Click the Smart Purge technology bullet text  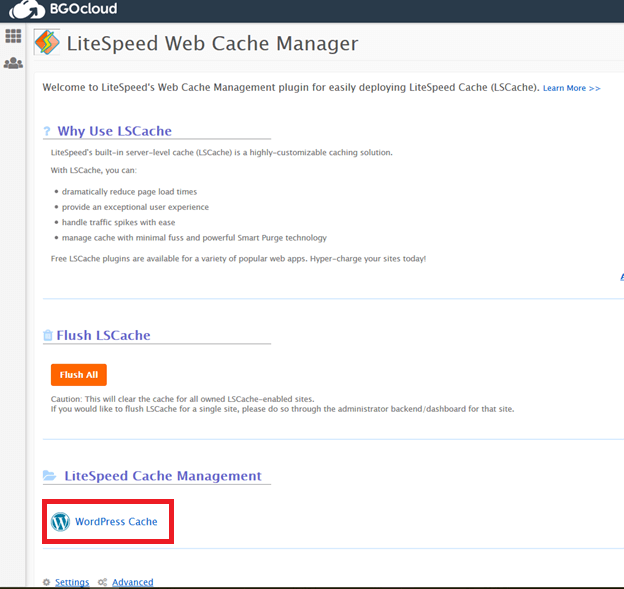pos(194,238)
